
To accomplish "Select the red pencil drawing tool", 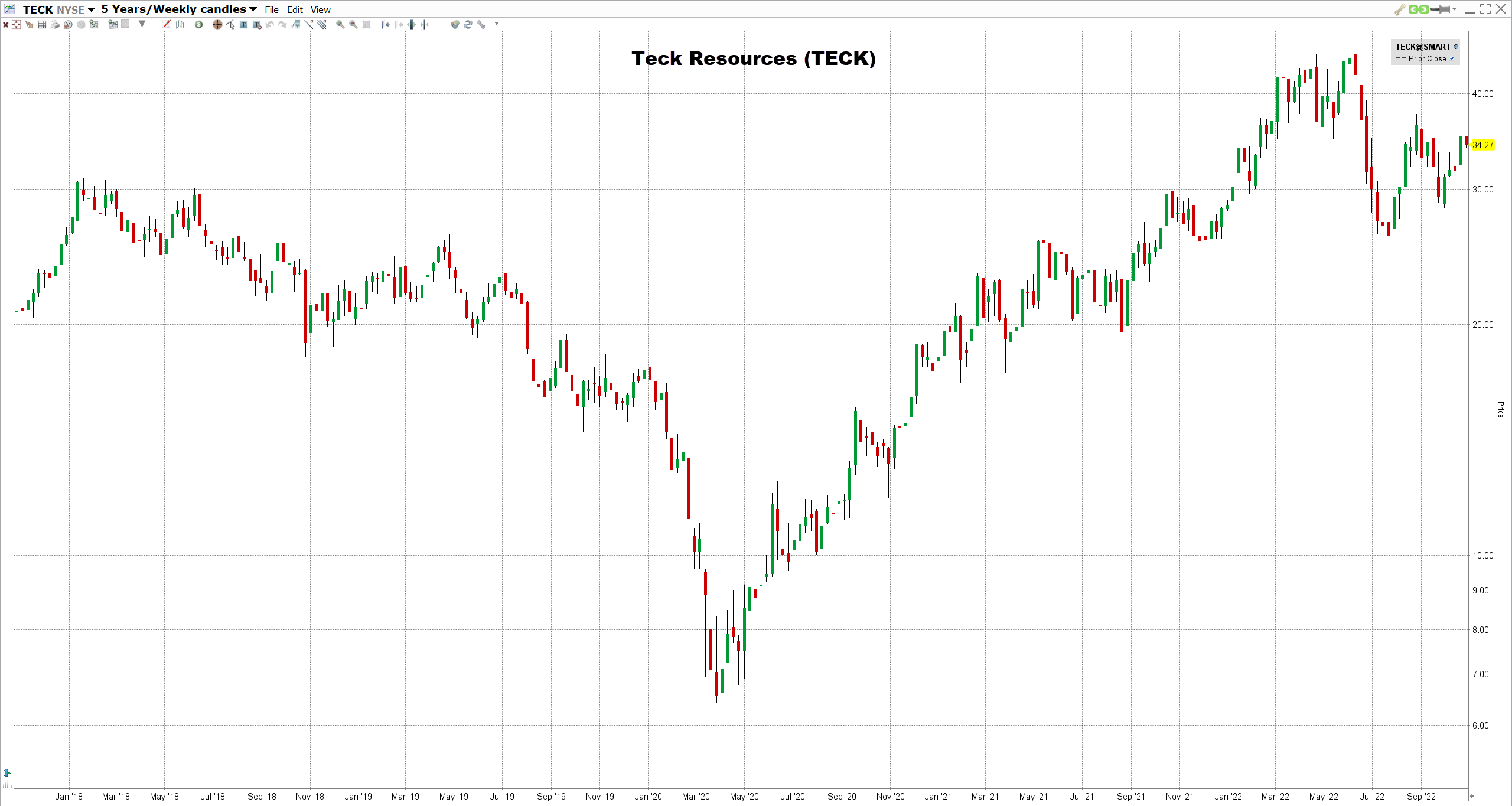I will [167, 24].
